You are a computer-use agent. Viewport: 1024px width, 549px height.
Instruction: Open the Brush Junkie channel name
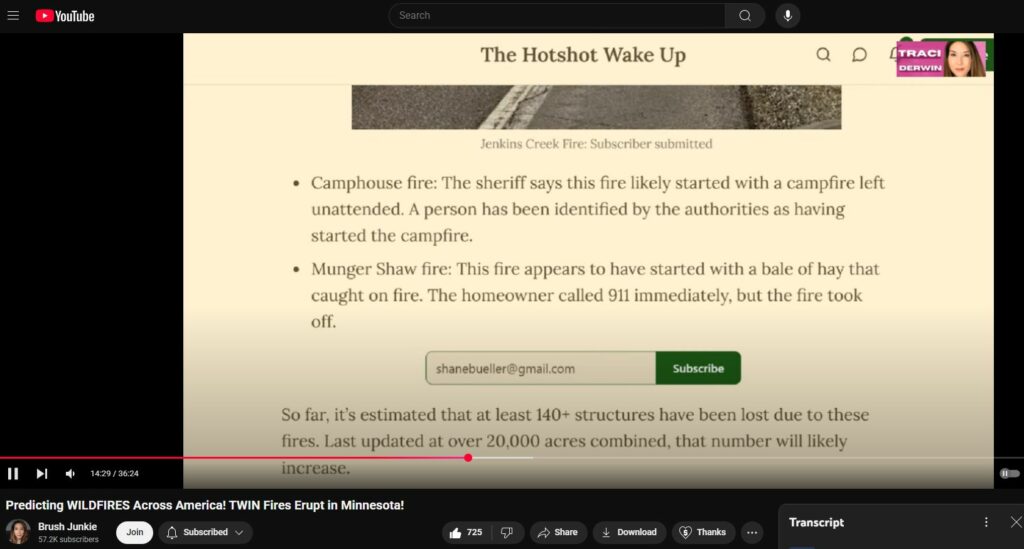67,527
